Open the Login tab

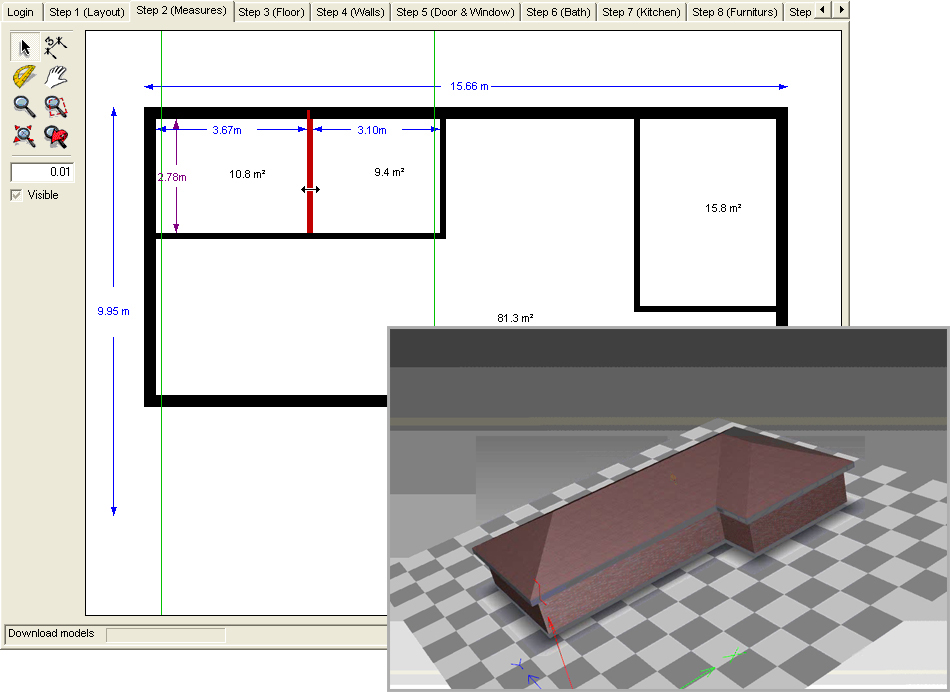coord(21,12)
